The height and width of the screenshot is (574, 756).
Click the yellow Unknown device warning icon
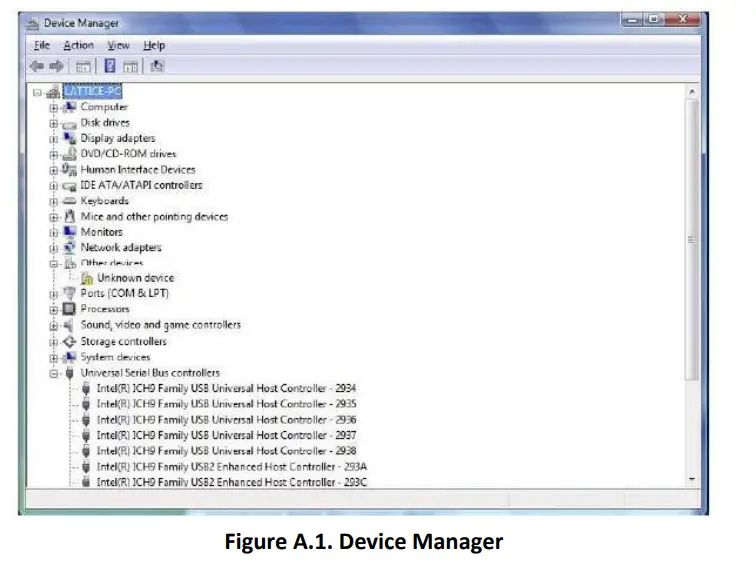pyautogui.click(x=87, y=278)
